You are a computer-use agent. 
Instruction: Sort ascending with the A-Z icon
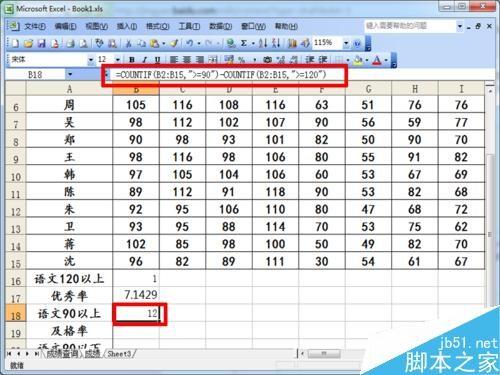[x=263, y=43]
